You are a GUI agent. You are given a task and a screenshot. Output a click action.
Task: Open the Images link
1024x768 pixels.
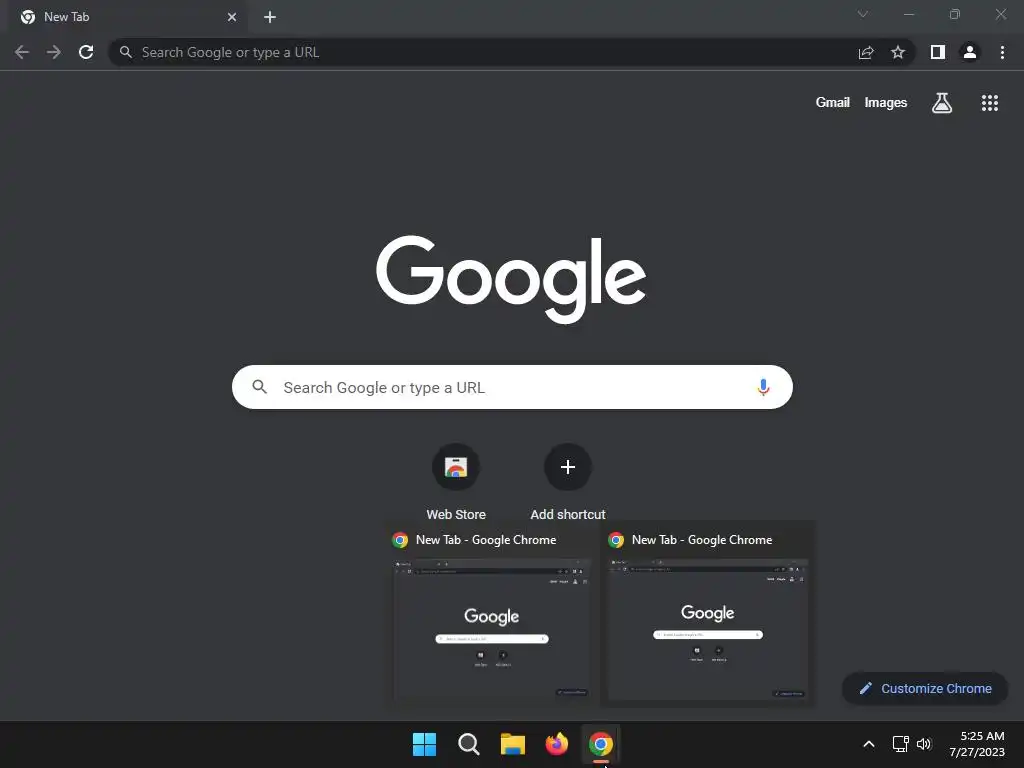coord(886,103)
